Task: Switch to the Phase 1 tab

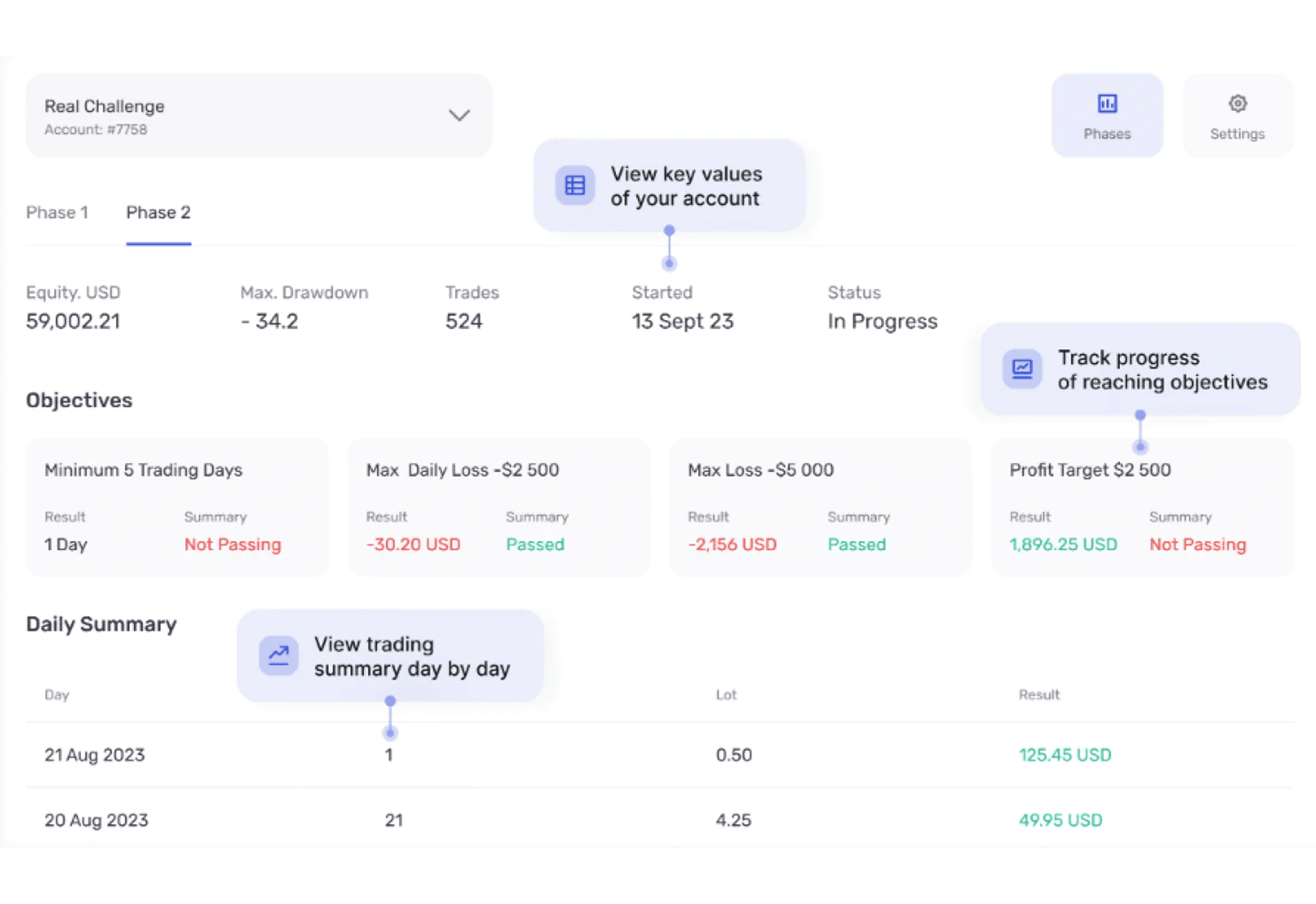Action: [x=57, y=213]
